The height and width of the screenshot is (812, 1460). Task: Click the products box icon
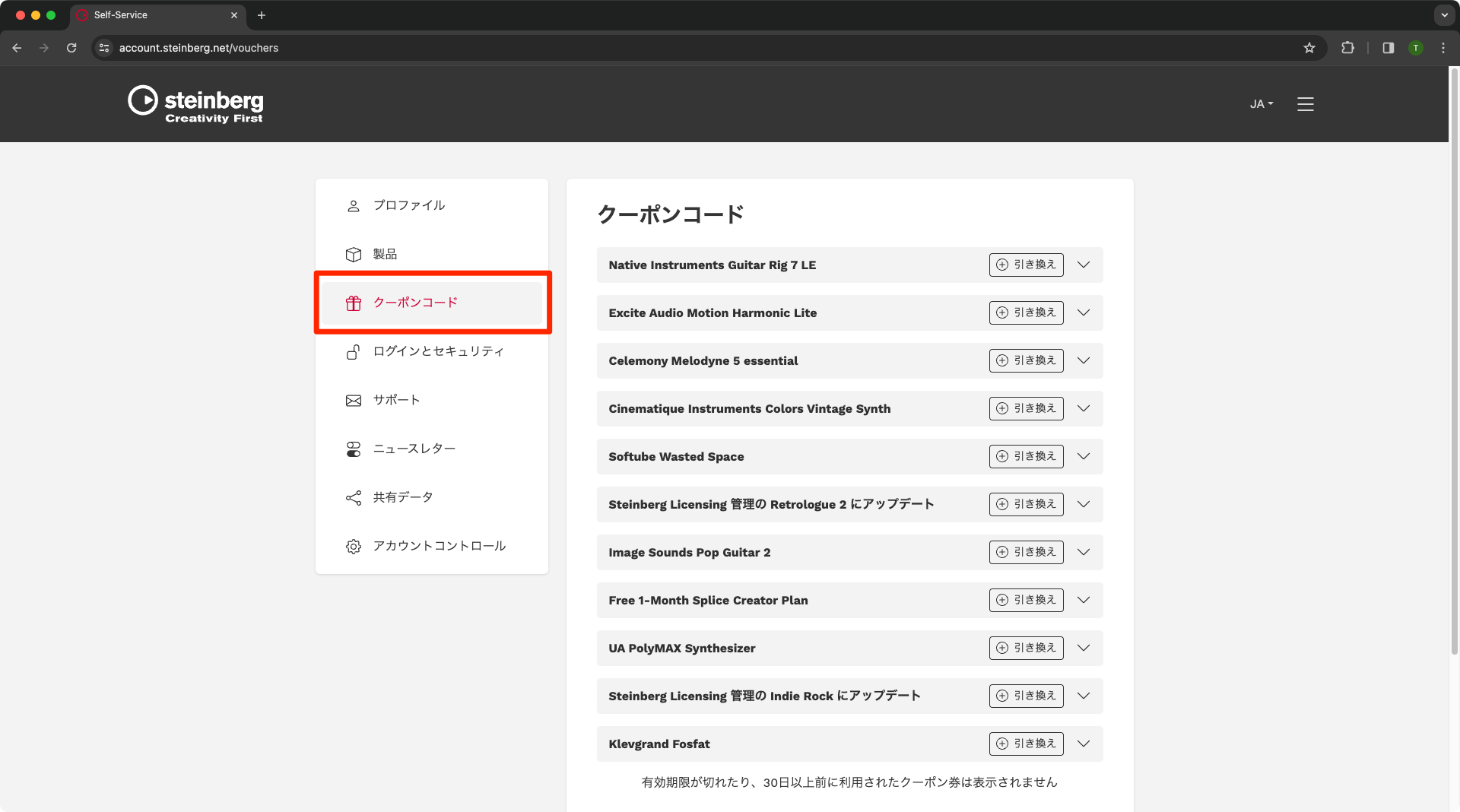353,255
